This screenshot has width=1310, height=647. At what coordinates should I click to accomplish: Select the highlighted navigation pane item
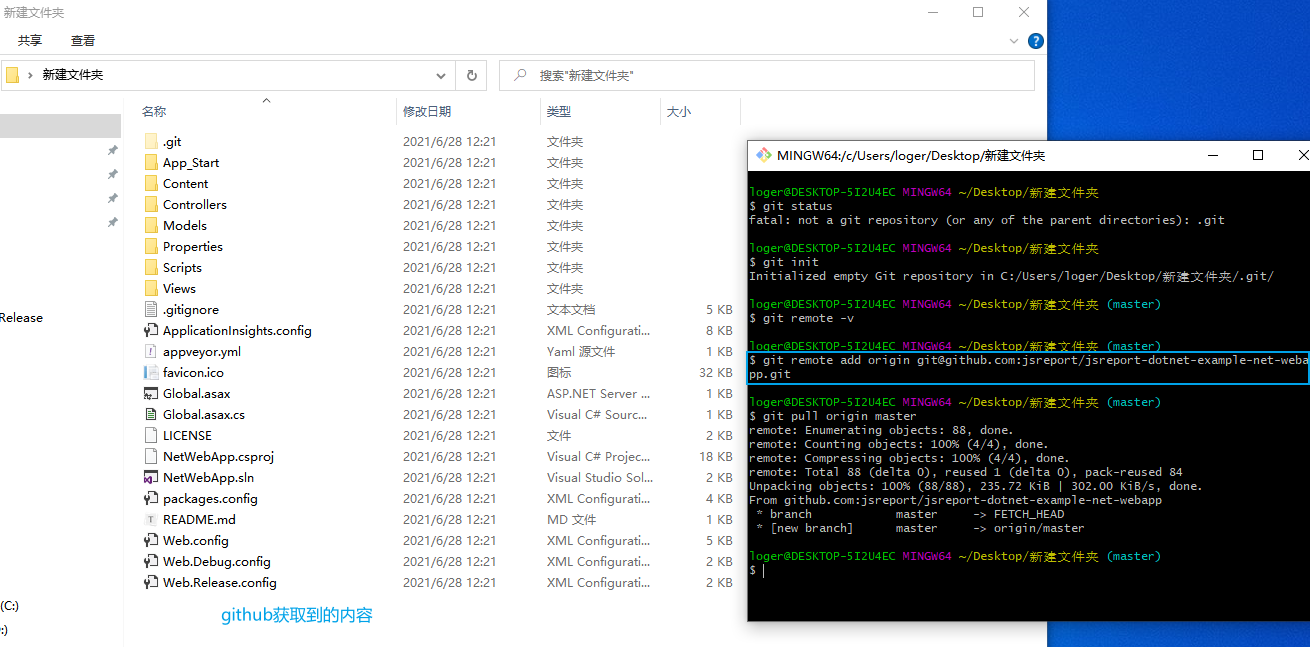tap(60, 126)
